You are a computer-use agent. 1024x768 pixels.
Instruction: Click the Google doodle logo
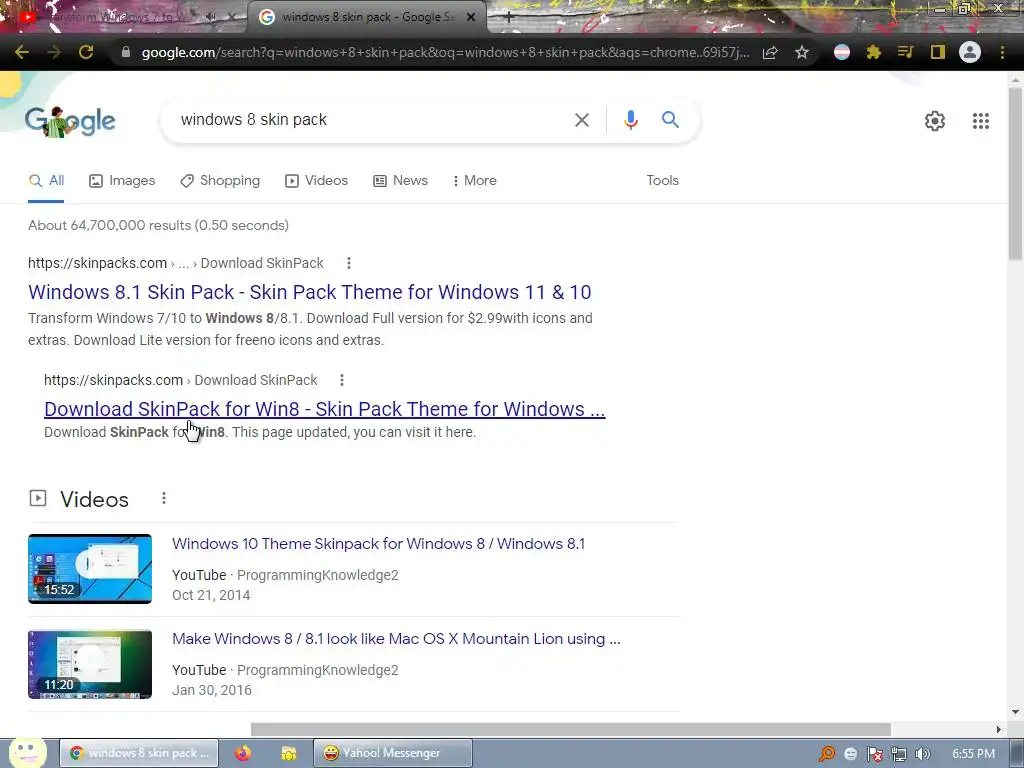tap(70, 121)
